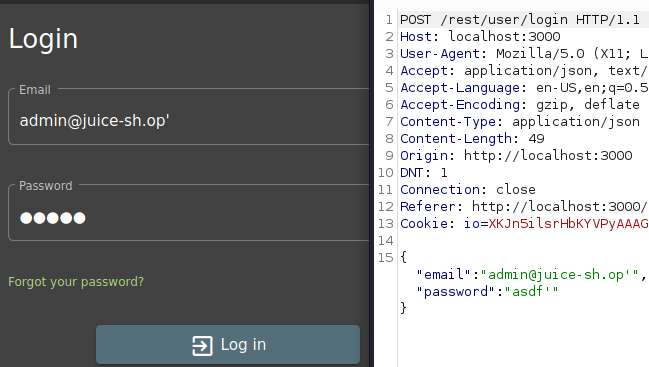
Task: Click the password JSON value asdf'
Action: click(531, 291)
